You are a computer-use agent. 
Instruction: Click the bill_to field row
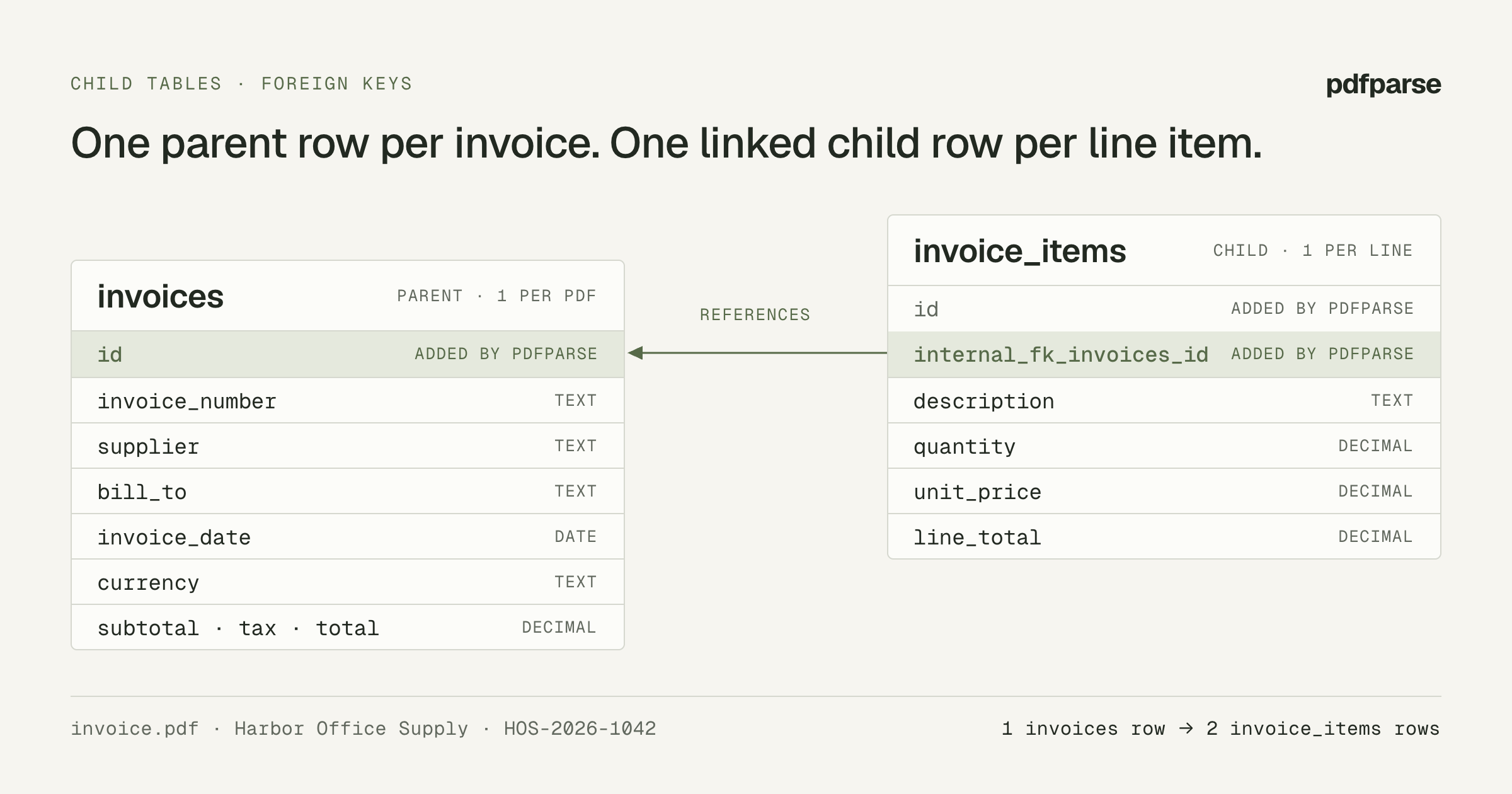[x=348, y=491]
